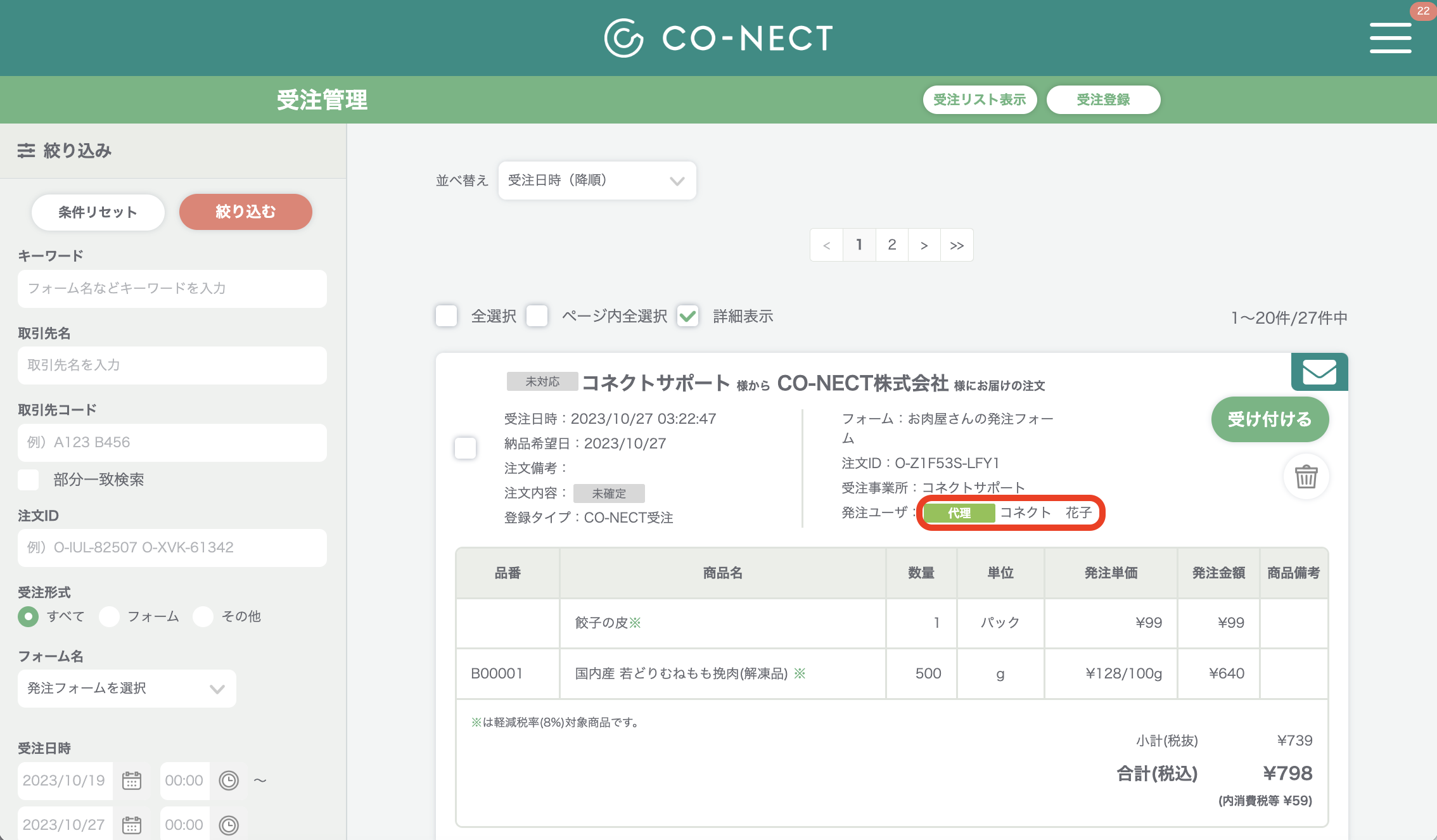Select the すべて radio button
This screenshot has height=840, width=1437.
(28, 616)
